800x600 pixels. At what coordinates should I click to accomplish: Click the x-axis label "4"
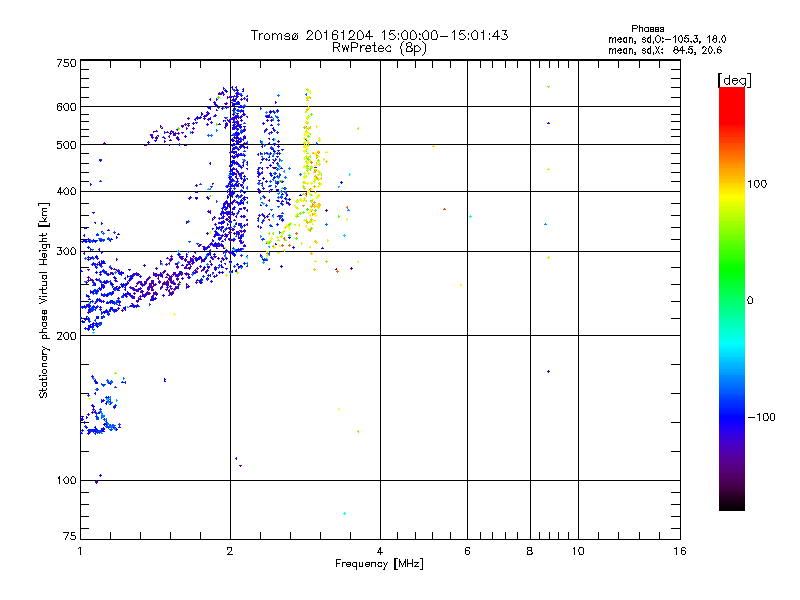click(380, 551)
